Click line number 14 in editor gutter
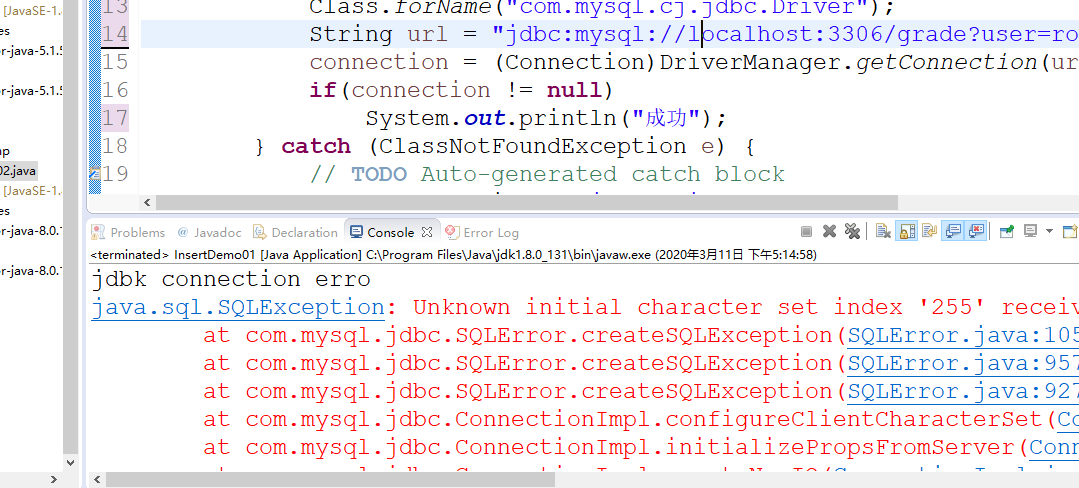The width and height of the screenshot is (1079, 488). point(115,34)
